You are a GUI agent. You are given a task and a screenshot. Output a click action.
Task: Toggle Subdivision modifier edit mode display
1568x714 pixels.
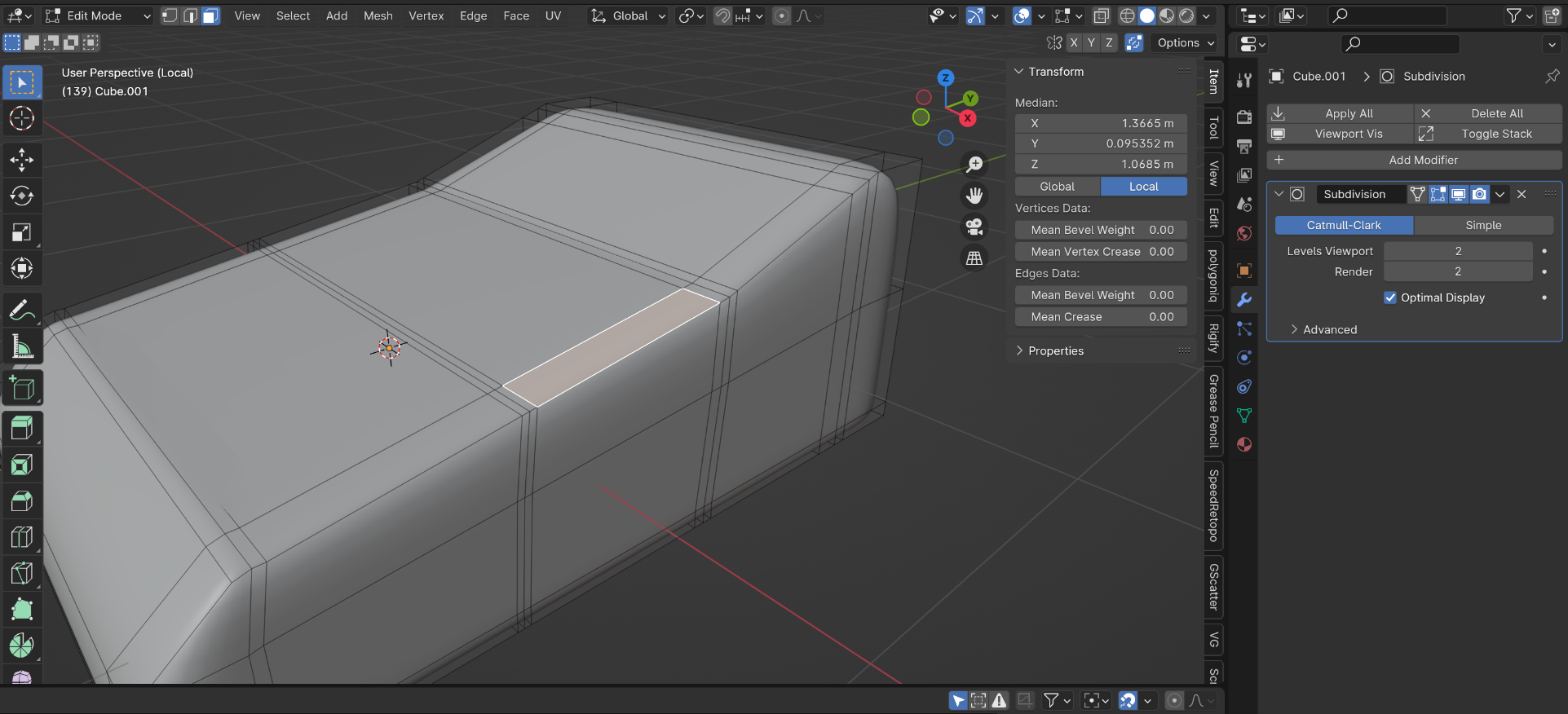tap(1438, 194)
